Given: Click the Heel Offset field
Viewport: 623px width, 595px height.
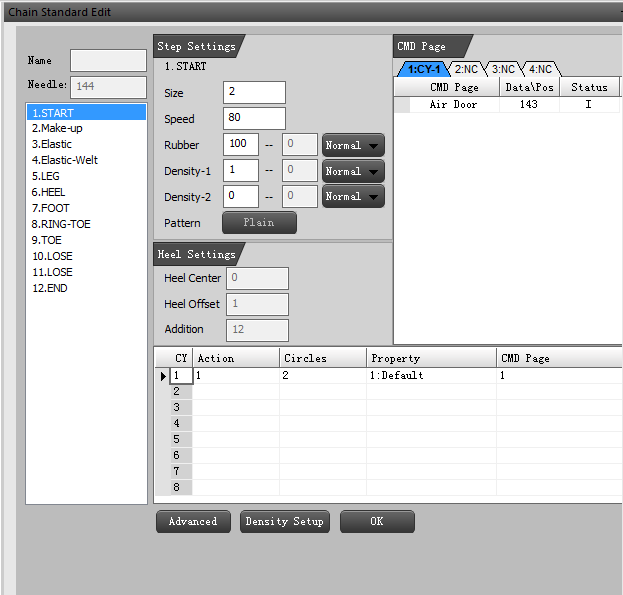Looking at the screenshot, I should 257,304.
